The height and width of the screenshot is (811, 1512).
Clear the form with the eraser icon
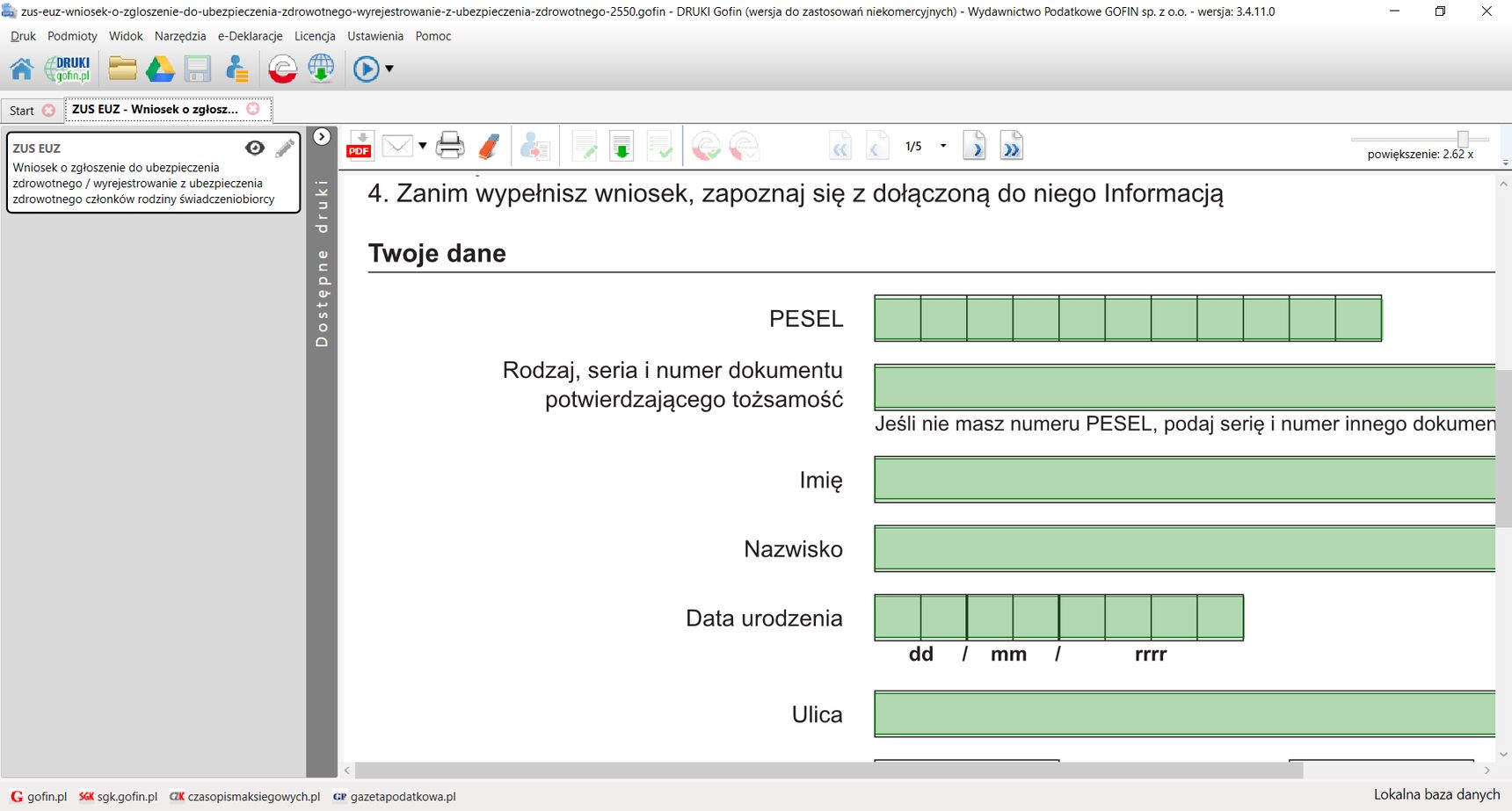click(489, 146)
